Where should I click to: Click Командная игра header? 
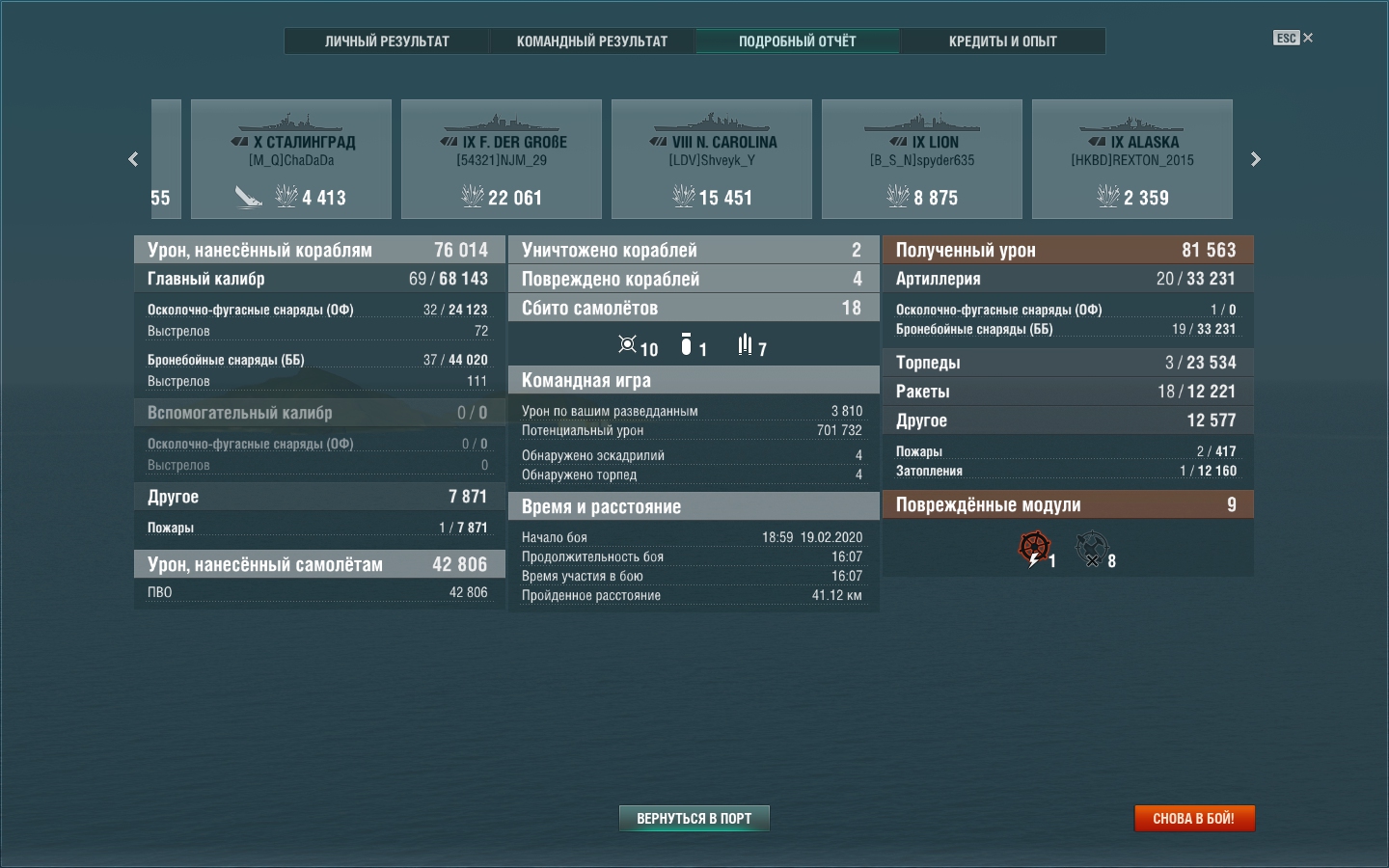pos(694,380)
